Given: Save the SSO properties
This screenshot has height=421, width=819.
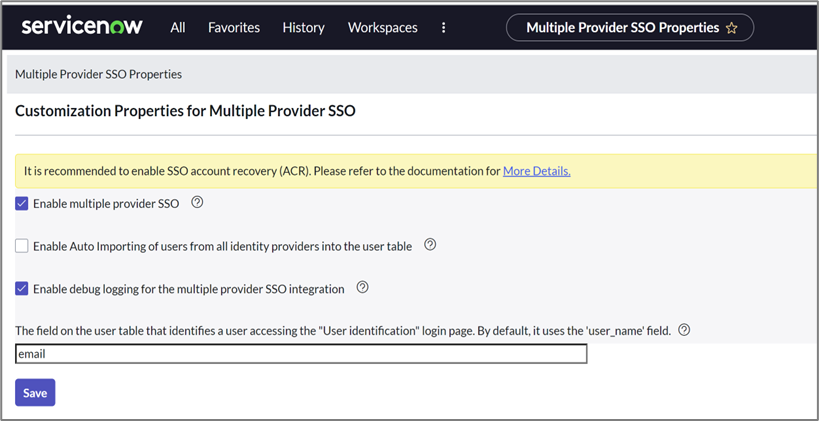Looking at the screenshot, I should 35,393.
